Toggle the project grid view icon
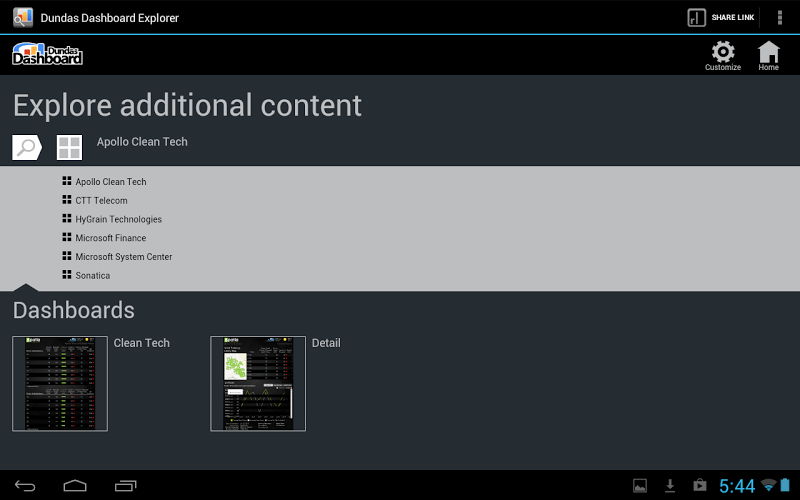This screenshot has width=800, height=500. click(x=69, y=147)
